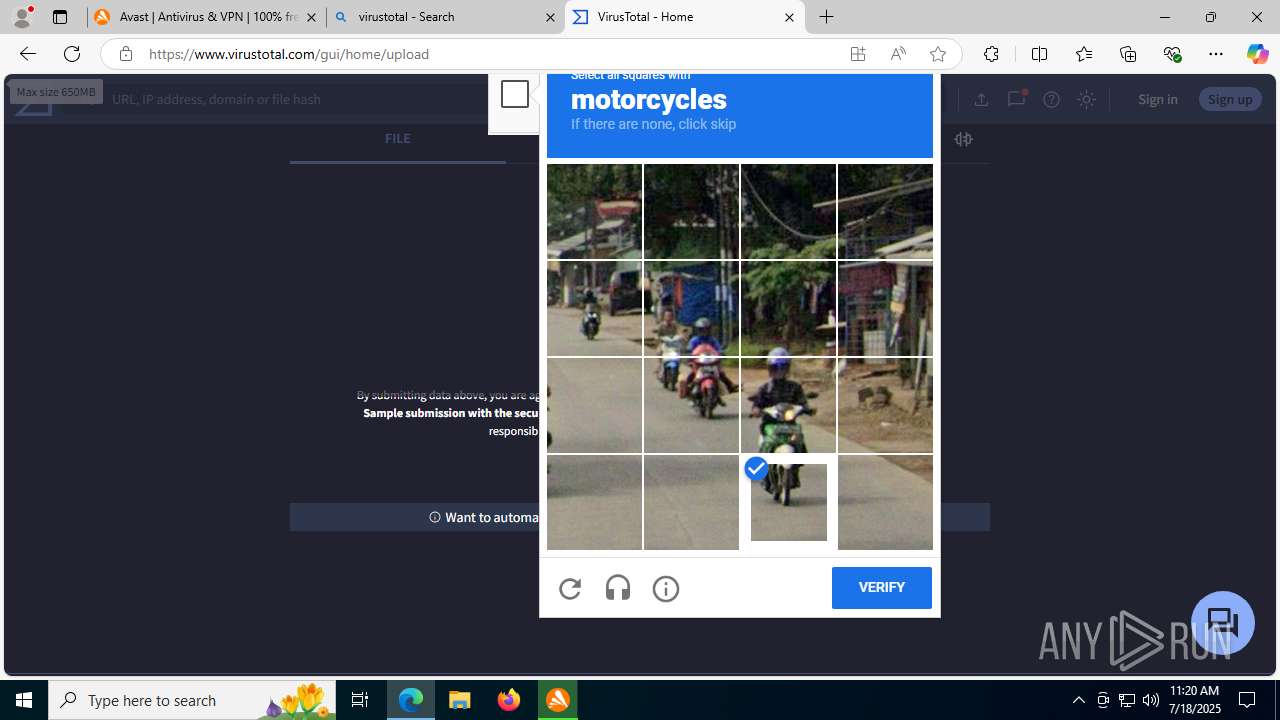Click the VERIFY button
The height and width of the screenshot is (720, 1280).
881,588
